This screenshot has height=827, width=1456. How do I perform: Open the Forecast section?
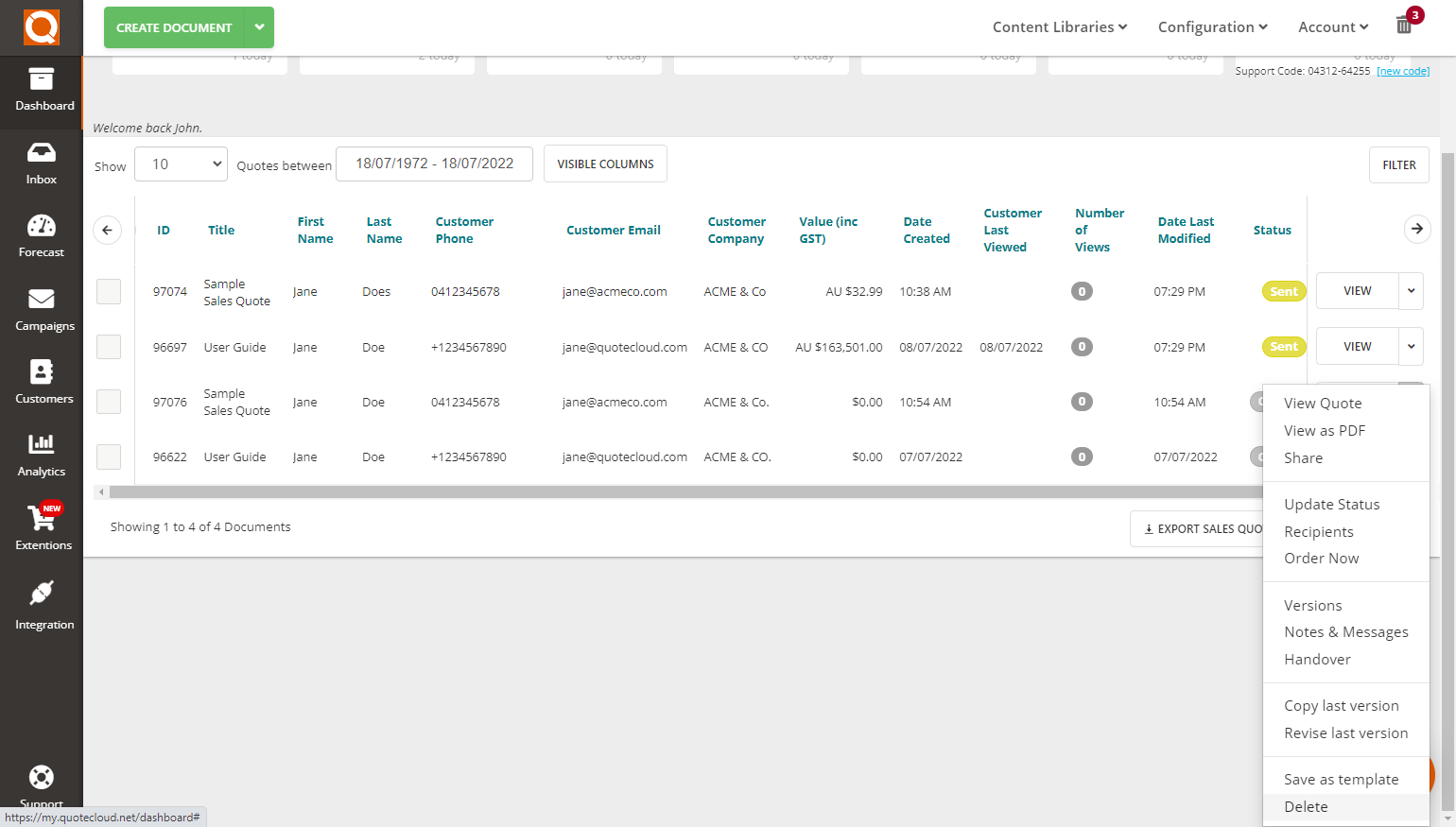41,236
